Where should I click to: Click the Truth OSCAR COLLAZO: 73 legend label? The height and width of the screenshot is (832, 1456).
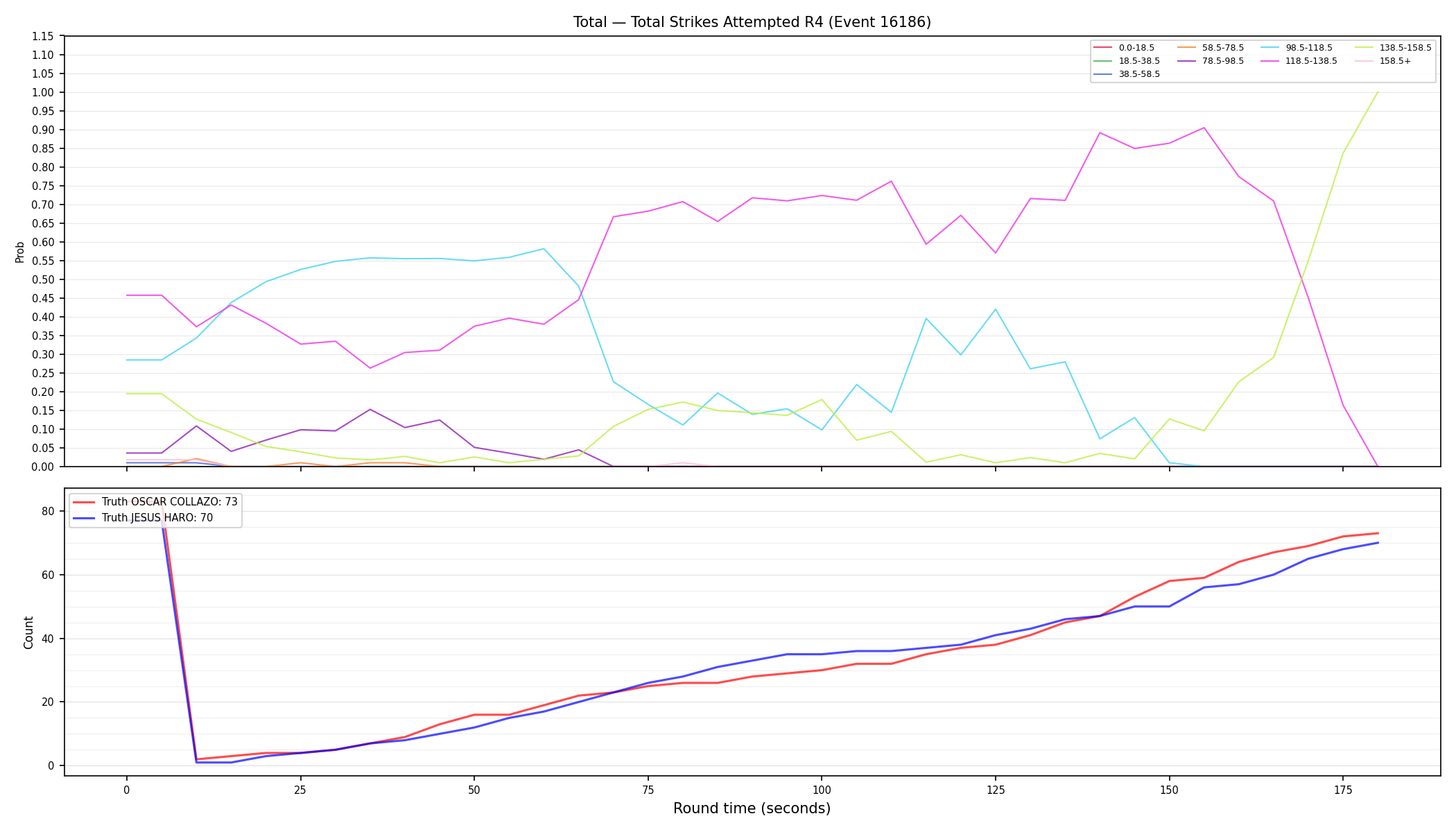point(170,502)
